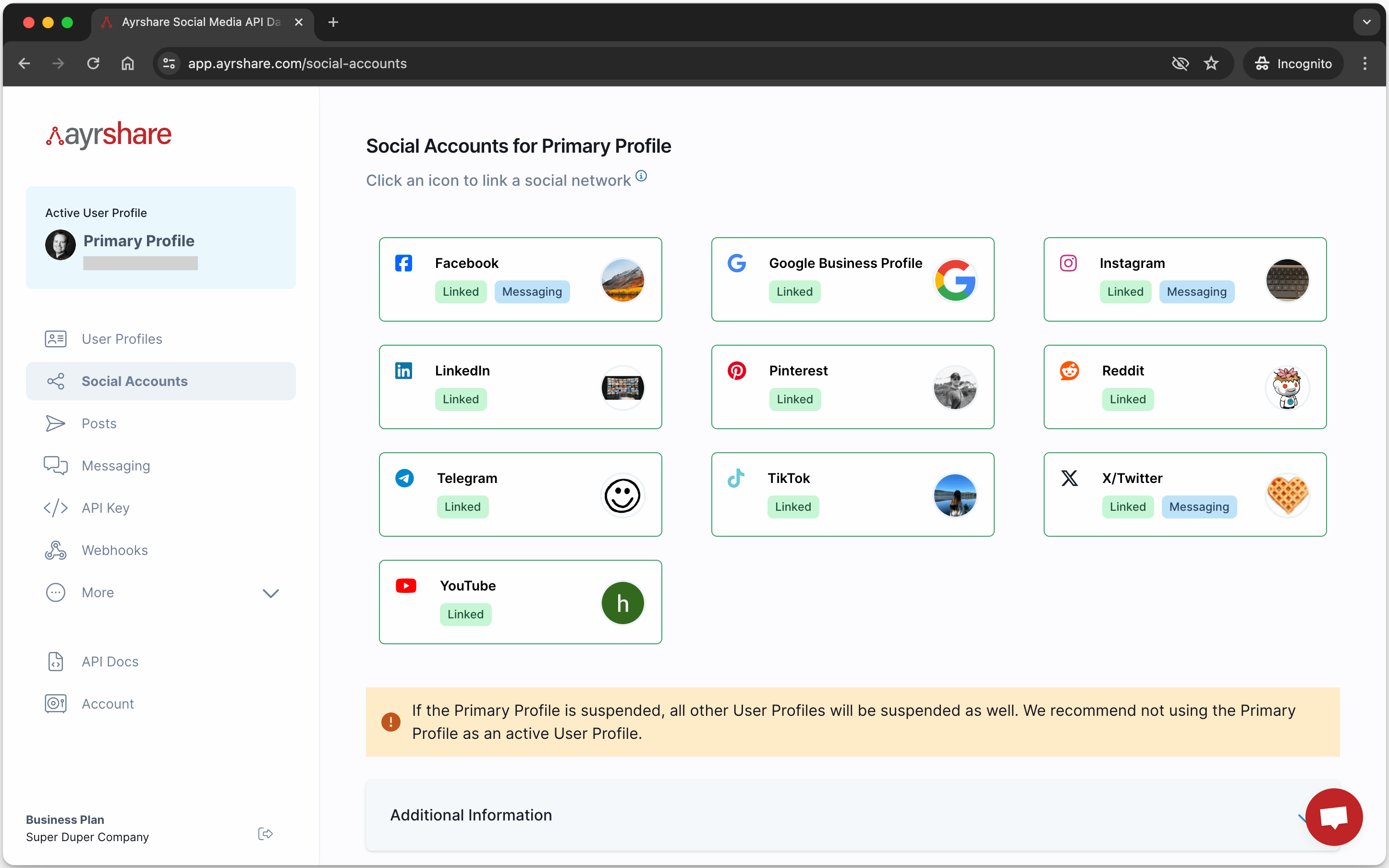The image size is (1389, 868).
Task: Click the info icon beside link instructions
Action: click(x=641, y=176)
